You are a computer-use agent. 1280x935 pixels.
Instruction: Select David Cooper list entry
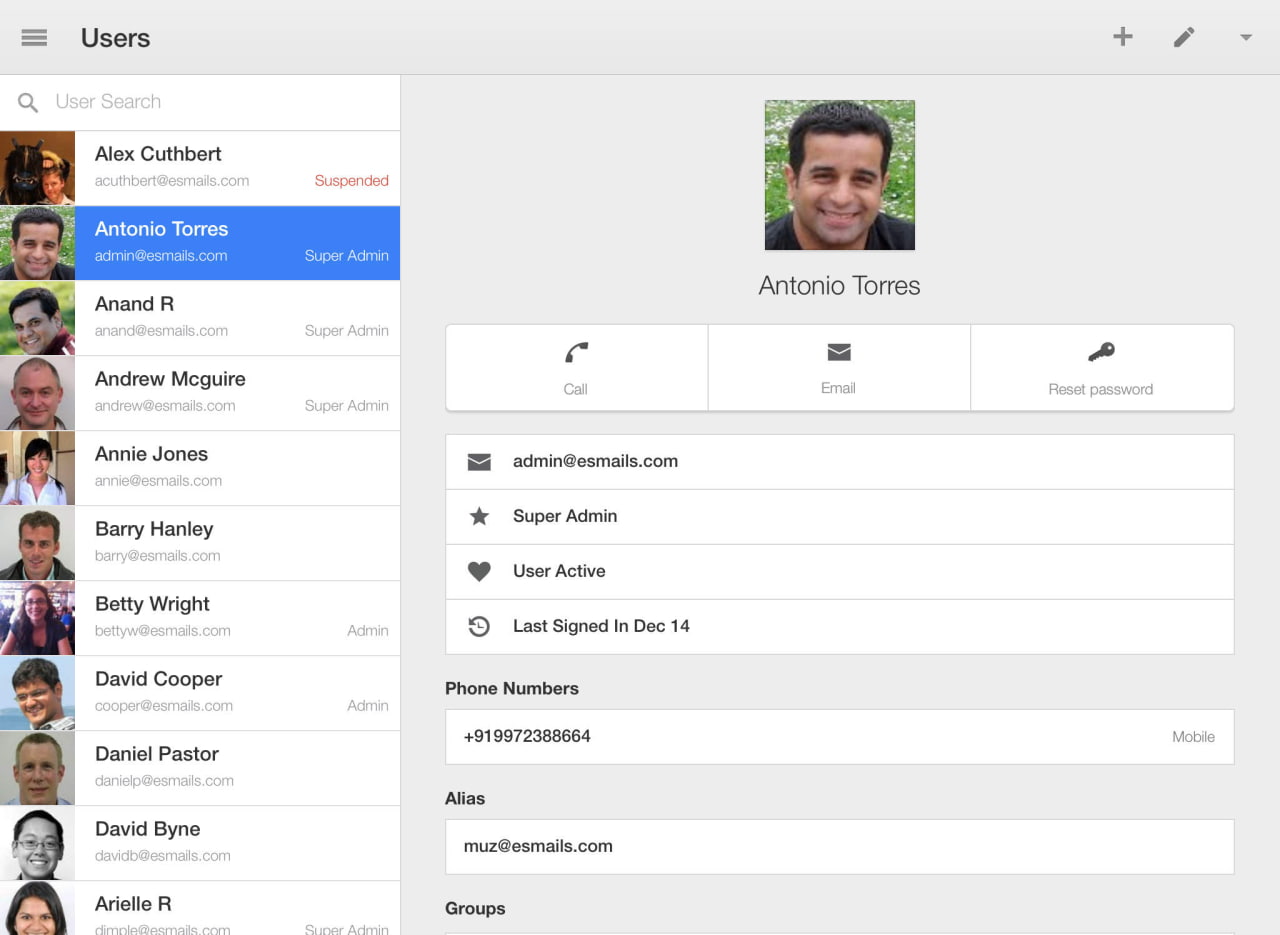tap(200, 692)
